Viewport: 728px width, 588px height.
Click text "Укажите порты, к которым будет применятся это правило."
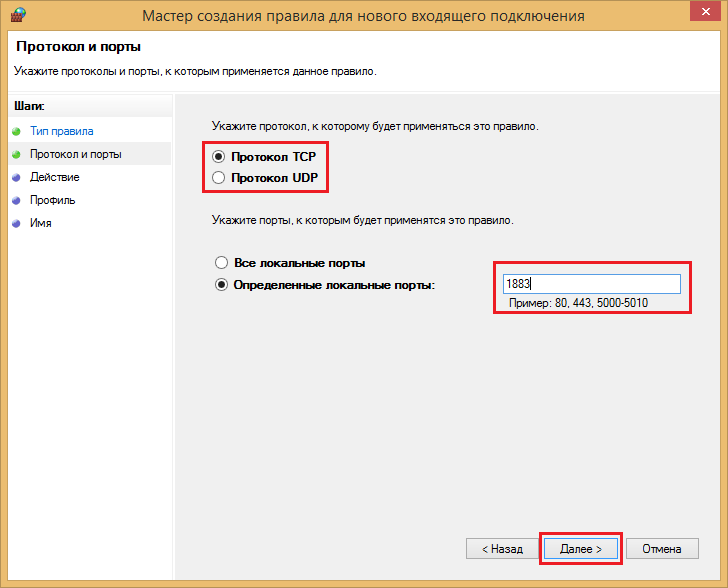(x=363, y=220)
